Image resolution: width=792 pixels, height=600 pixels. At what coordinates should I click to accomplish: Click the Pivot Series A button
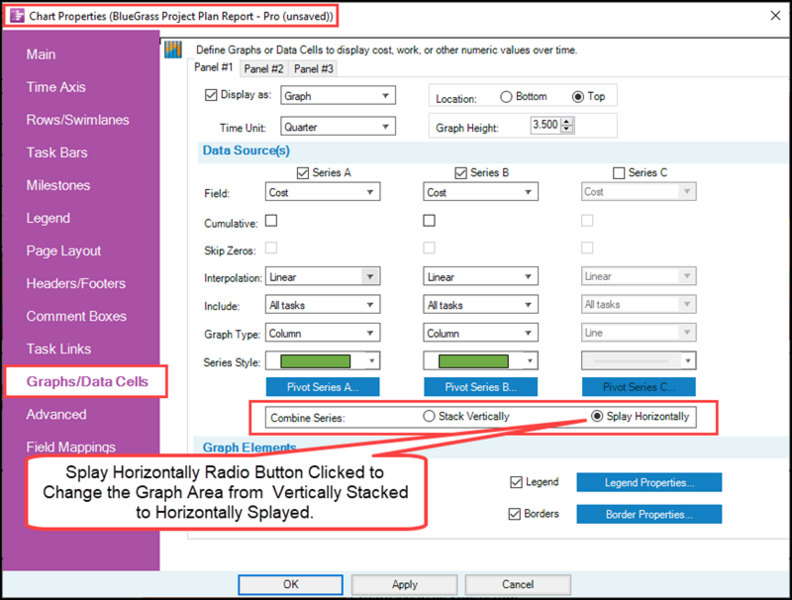[x=323, y=387]
